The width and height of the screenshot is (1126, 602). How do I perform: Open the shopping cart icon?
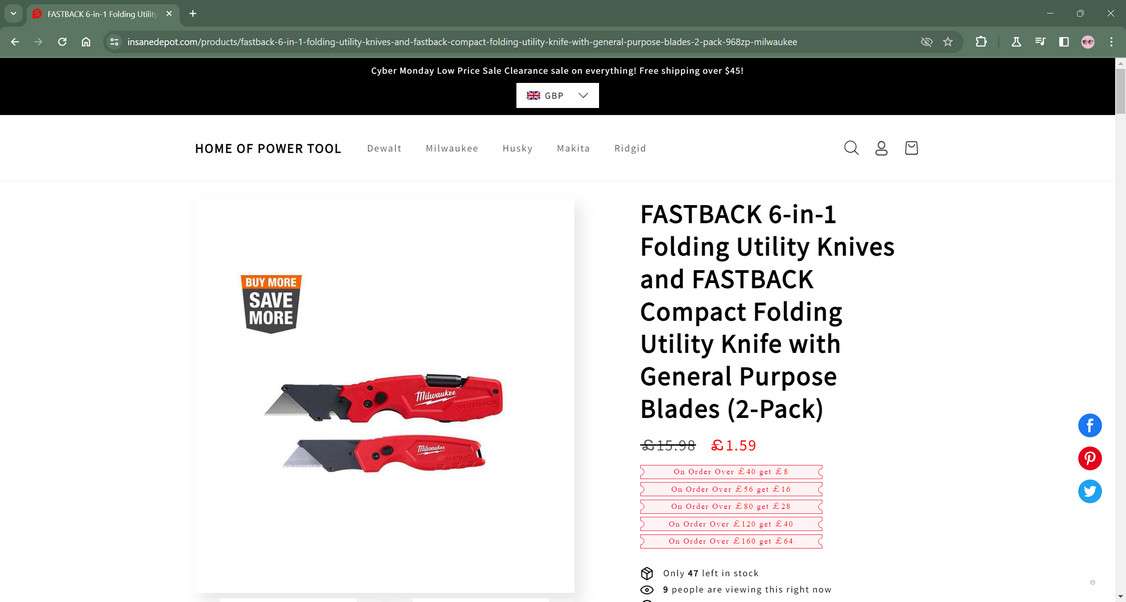911,148
